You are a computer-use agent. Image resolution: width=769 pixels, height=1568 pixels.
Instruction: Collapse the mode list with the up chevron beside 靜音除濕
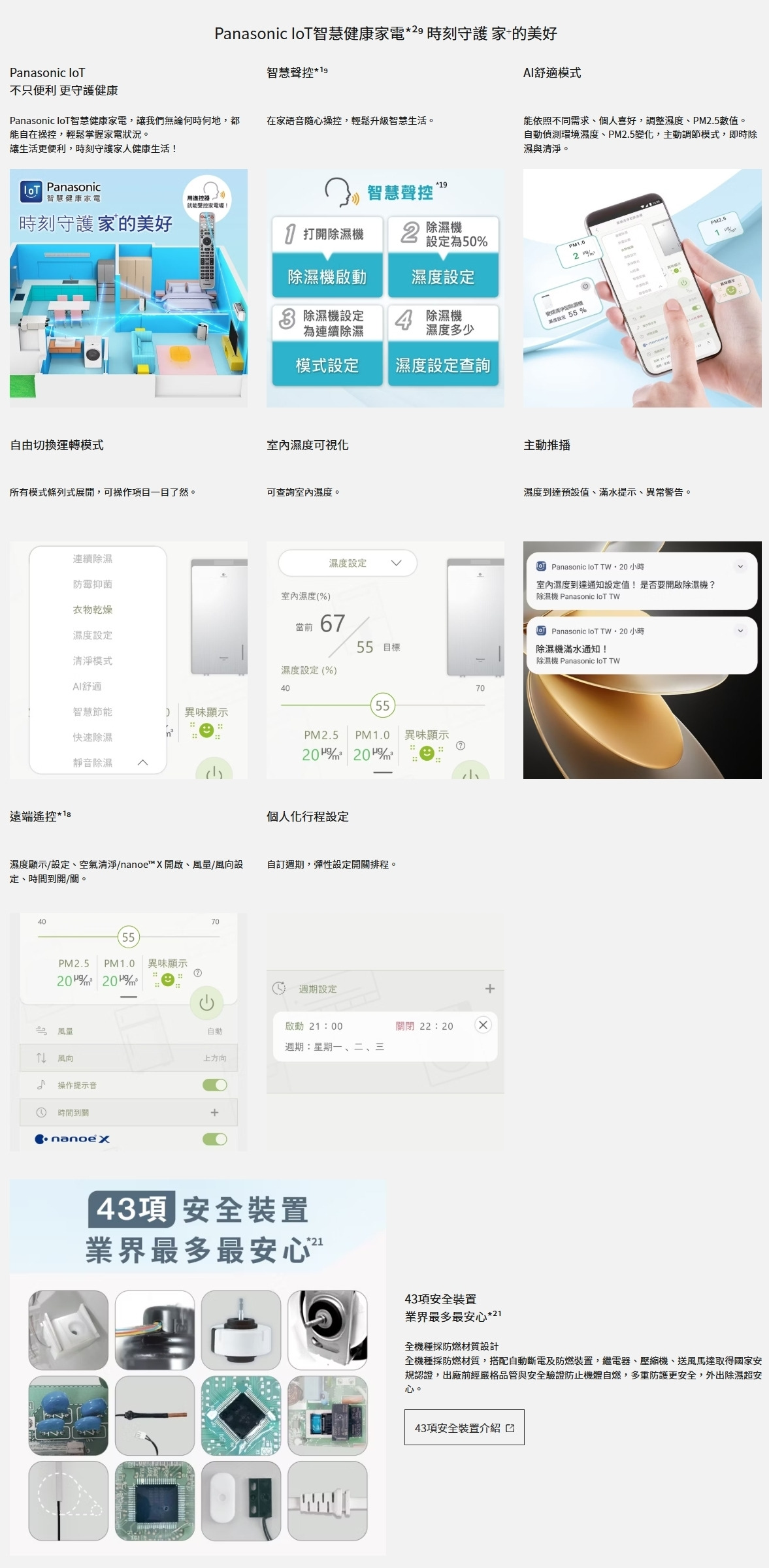[x=142, y=763]
